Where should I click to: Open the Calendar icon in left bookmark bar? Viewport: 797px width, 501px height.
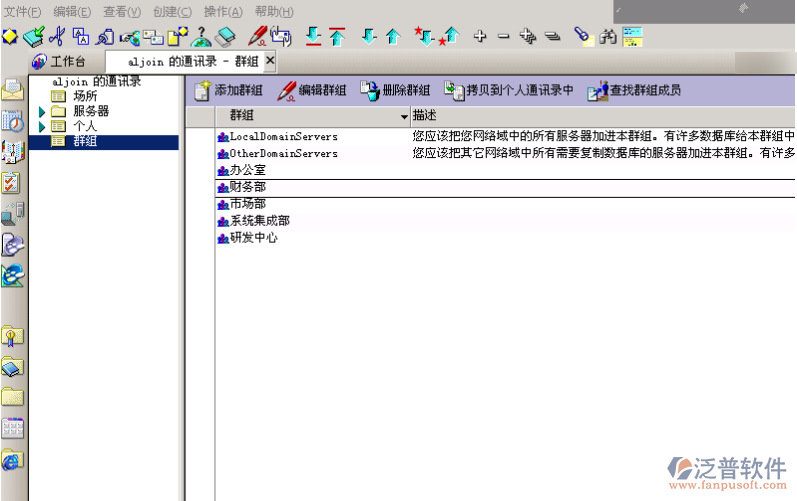point(12,121)
